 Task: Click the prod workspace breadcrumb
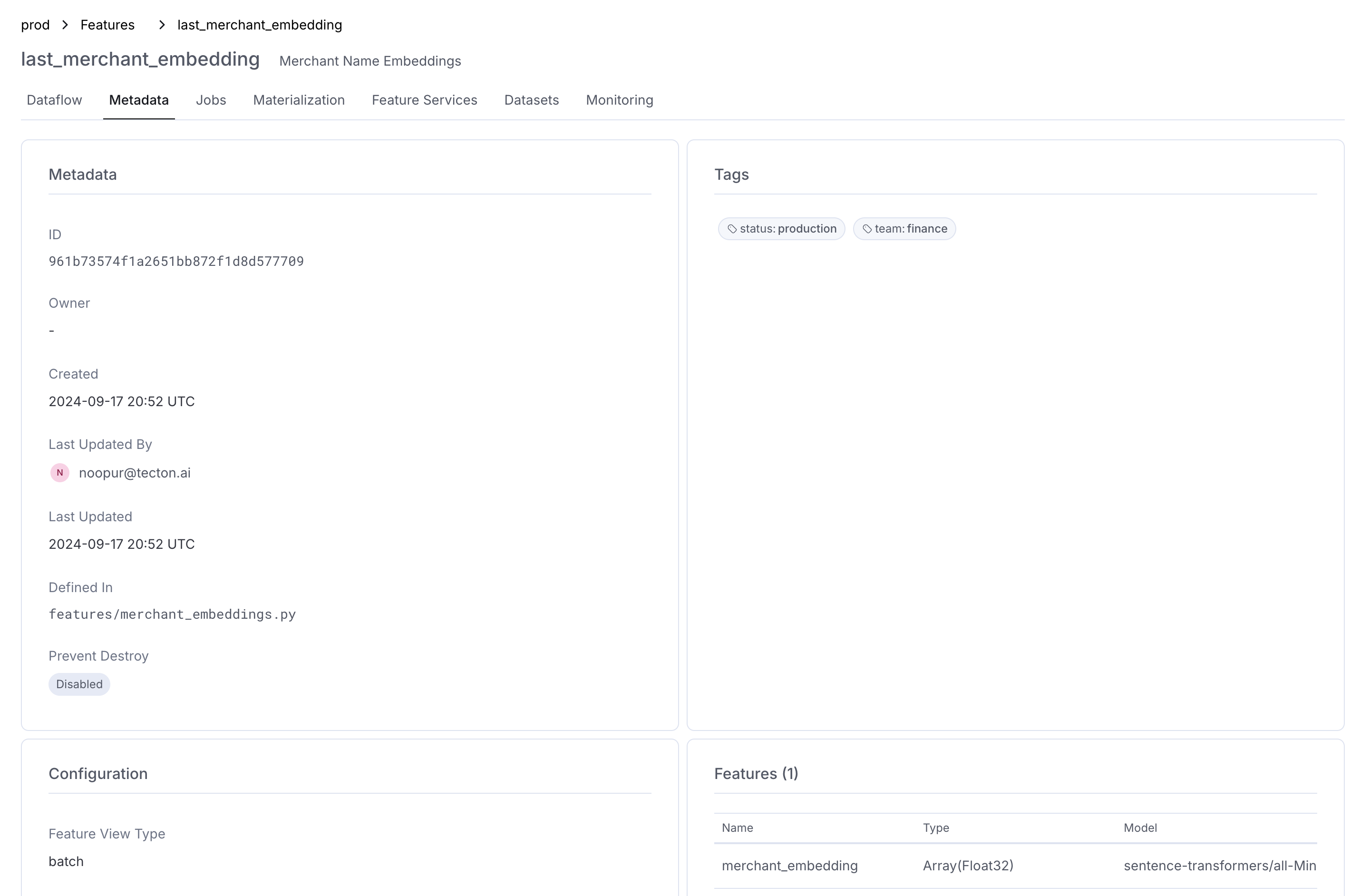click(x=36, y=25)
